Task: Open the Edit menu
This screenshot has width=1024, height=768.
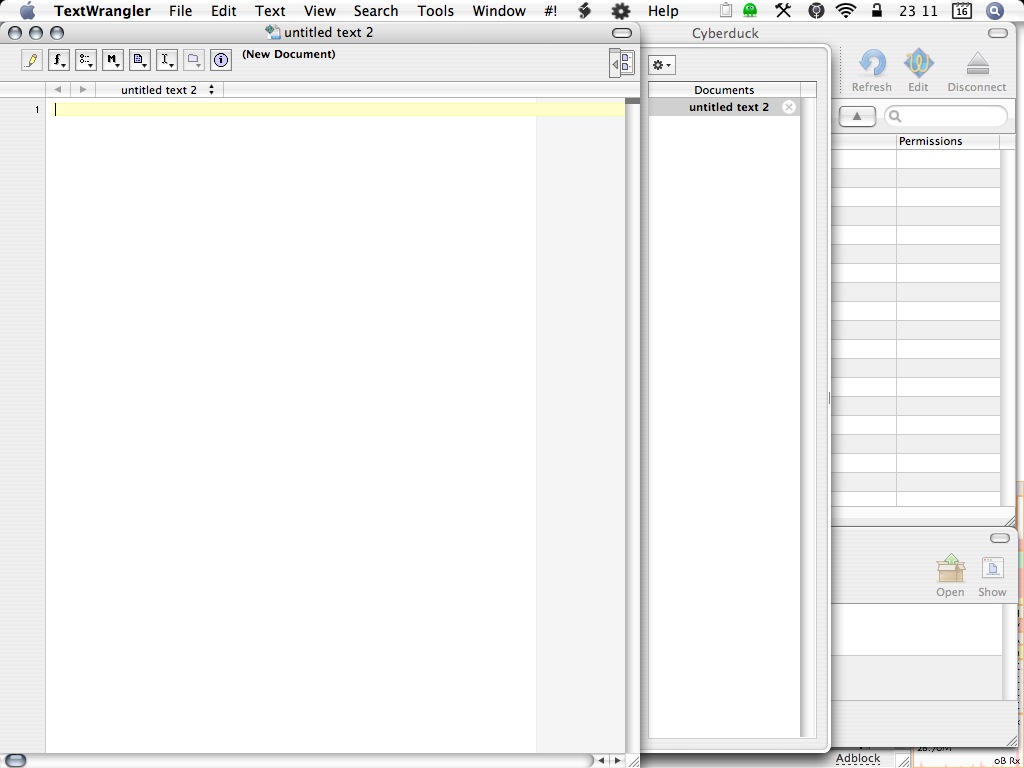Action: (x=223, y=10)
